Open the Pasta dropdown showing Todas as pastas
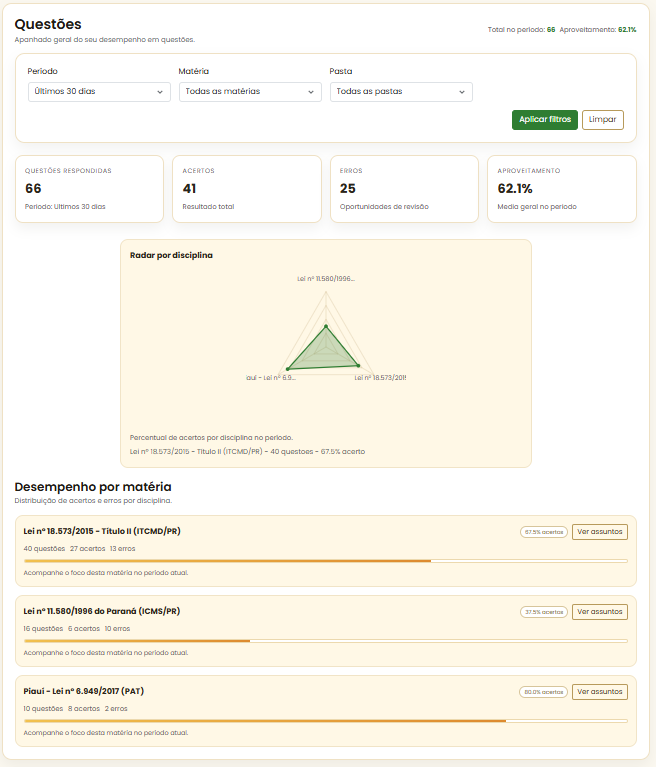 pyautogui.click(x=401, y=92)
